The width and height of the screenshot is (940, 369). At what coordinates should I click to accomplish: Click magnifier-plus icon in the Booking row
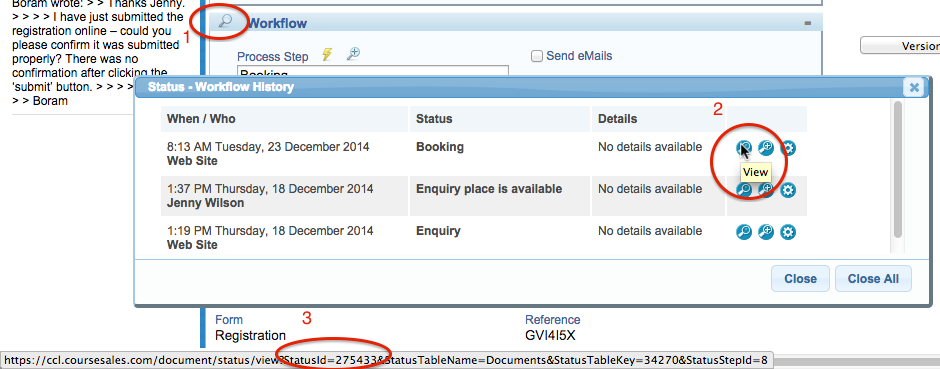(x=766, y=148)
